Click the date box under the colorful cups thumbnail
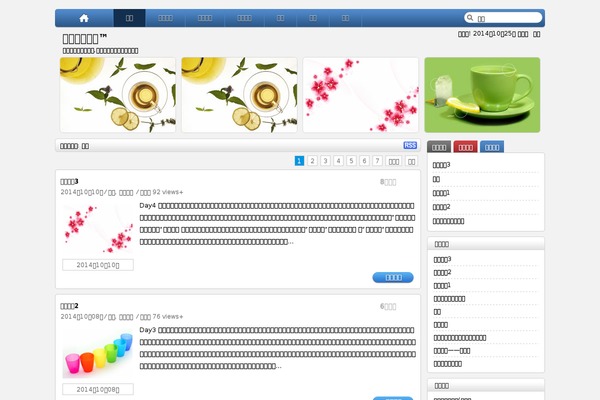The width and height of the screenshot is (600, 400). tap(98, 389)
